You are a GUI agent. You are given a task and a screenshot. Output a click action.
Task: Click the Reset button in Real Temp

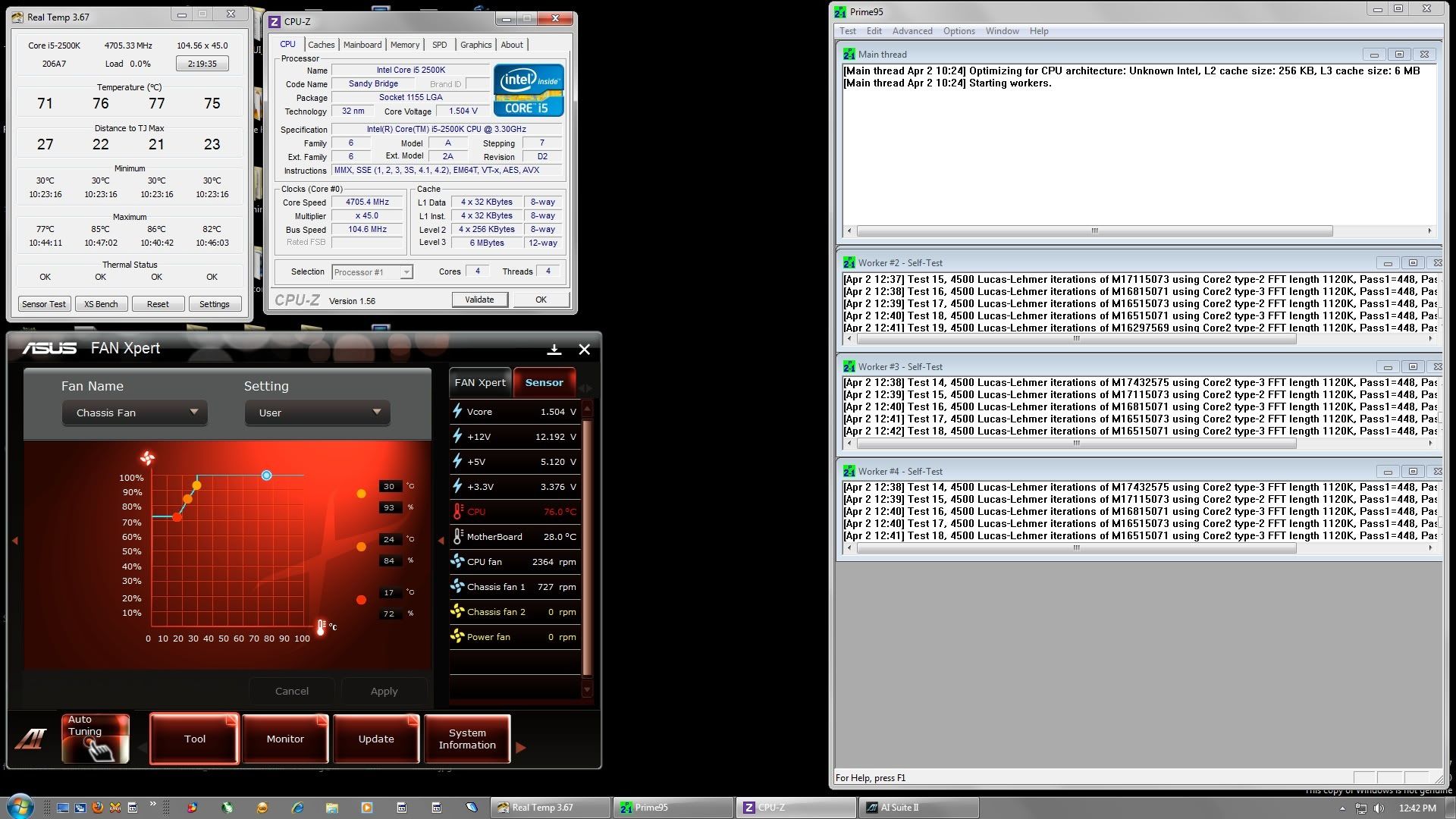click(x=158, y=304)
